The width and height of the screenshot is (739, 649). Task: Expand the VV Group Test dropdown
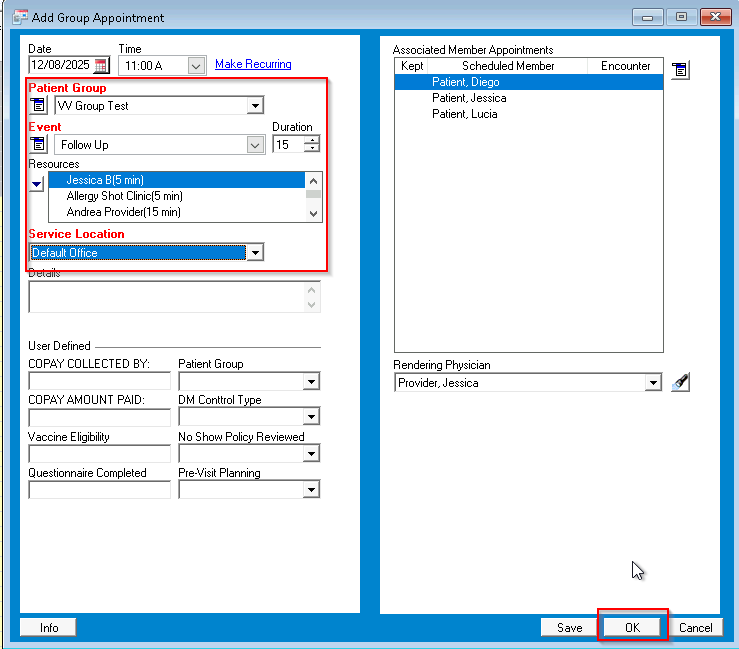pyautogui.click(x=255, y=106)
